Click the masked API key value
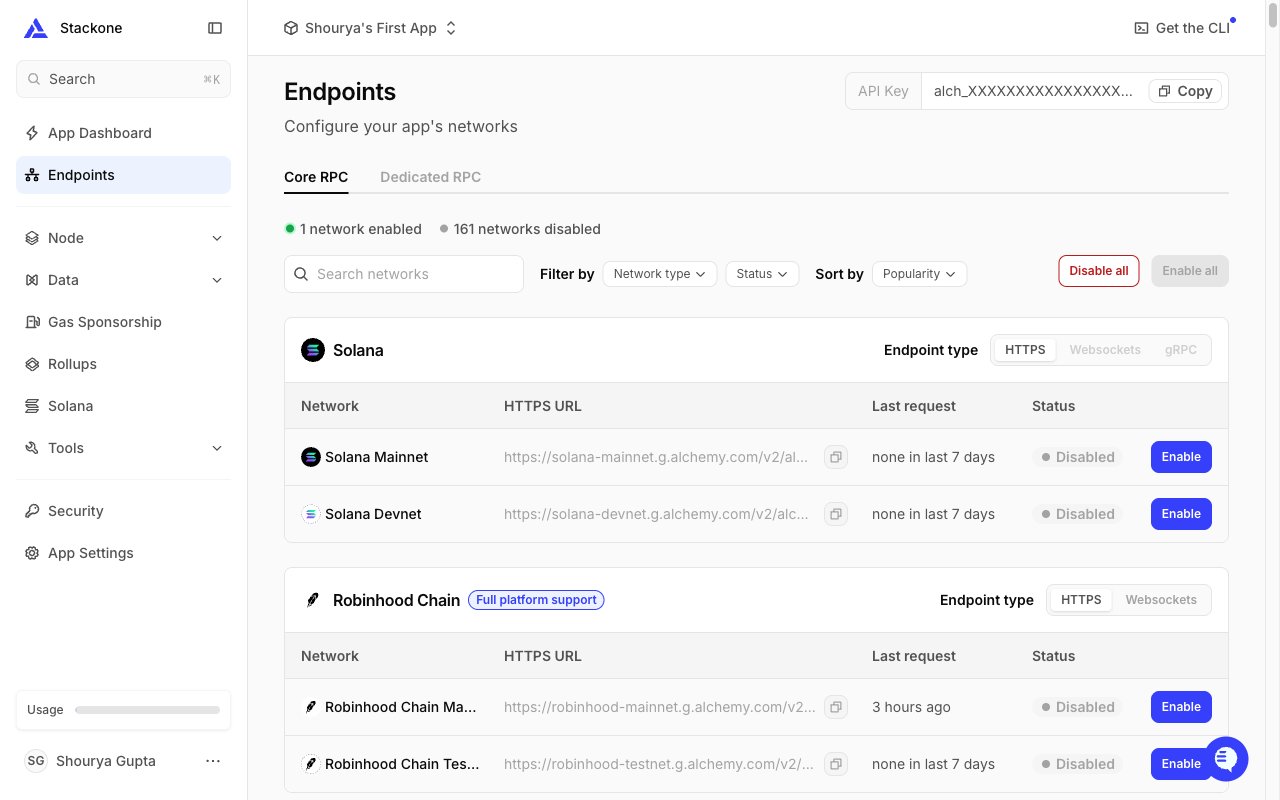 pos(1033,91)
